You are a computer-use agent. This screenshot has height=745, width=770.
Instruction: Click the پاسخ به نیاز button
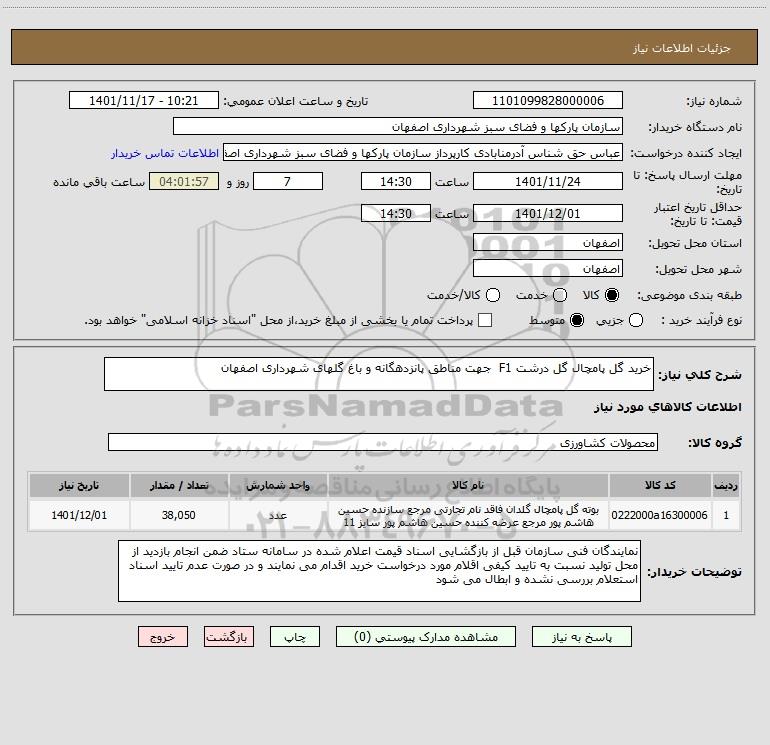(x=581, y=637)
